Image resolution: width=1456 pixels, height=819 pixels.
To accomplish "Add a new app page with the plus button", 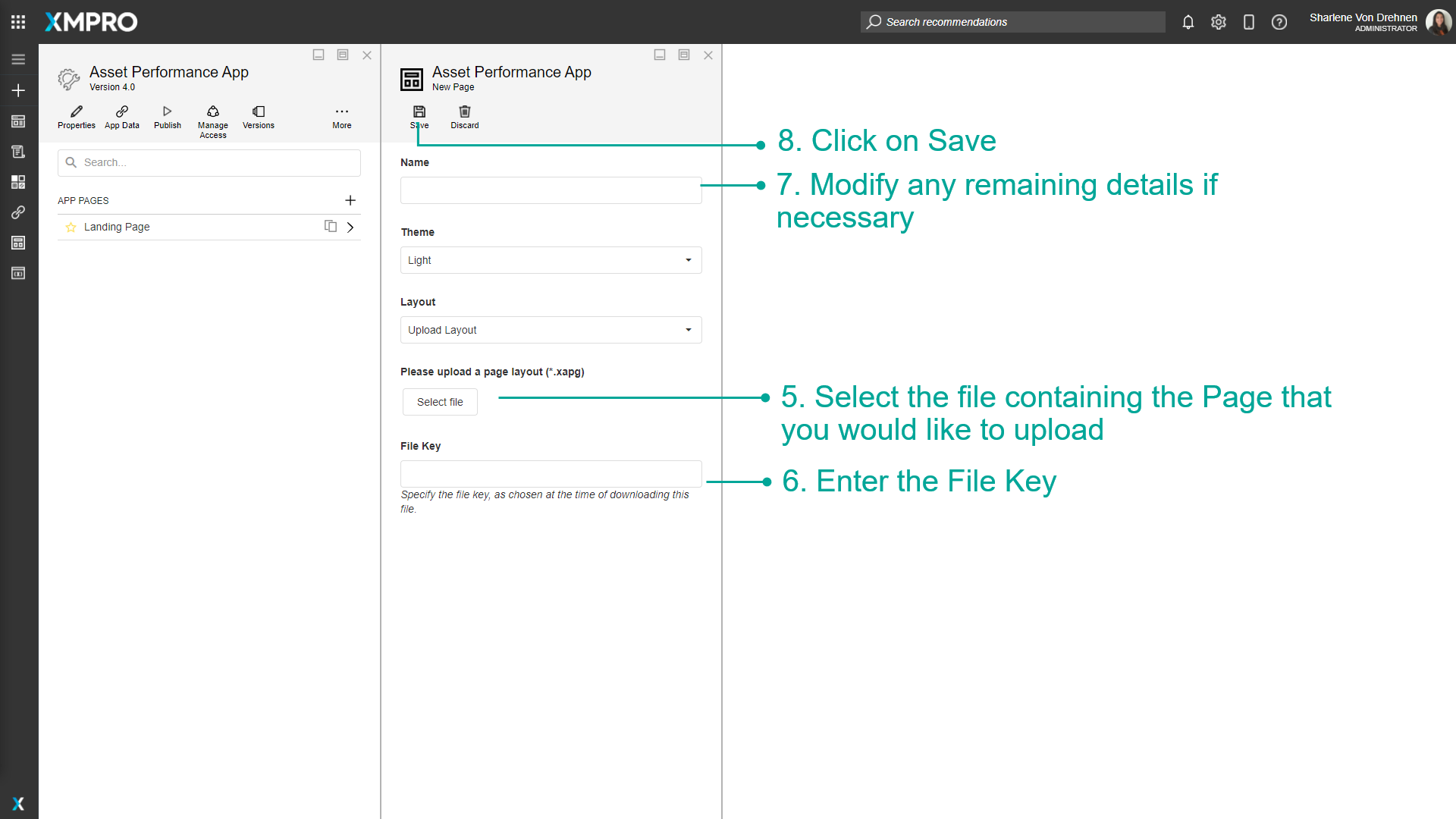I will coord(350,200).
